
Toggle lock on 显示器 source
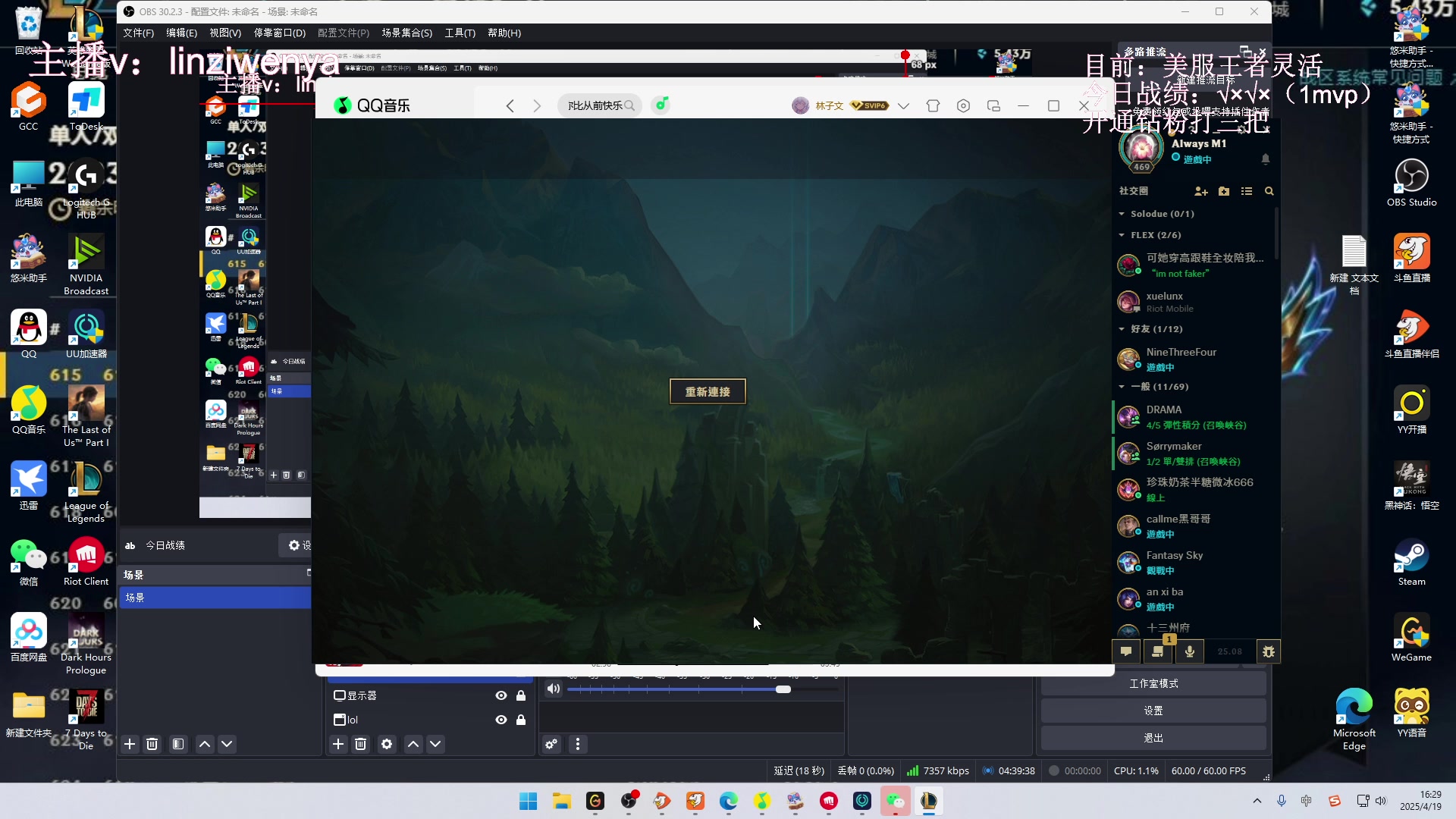(521, 695)
